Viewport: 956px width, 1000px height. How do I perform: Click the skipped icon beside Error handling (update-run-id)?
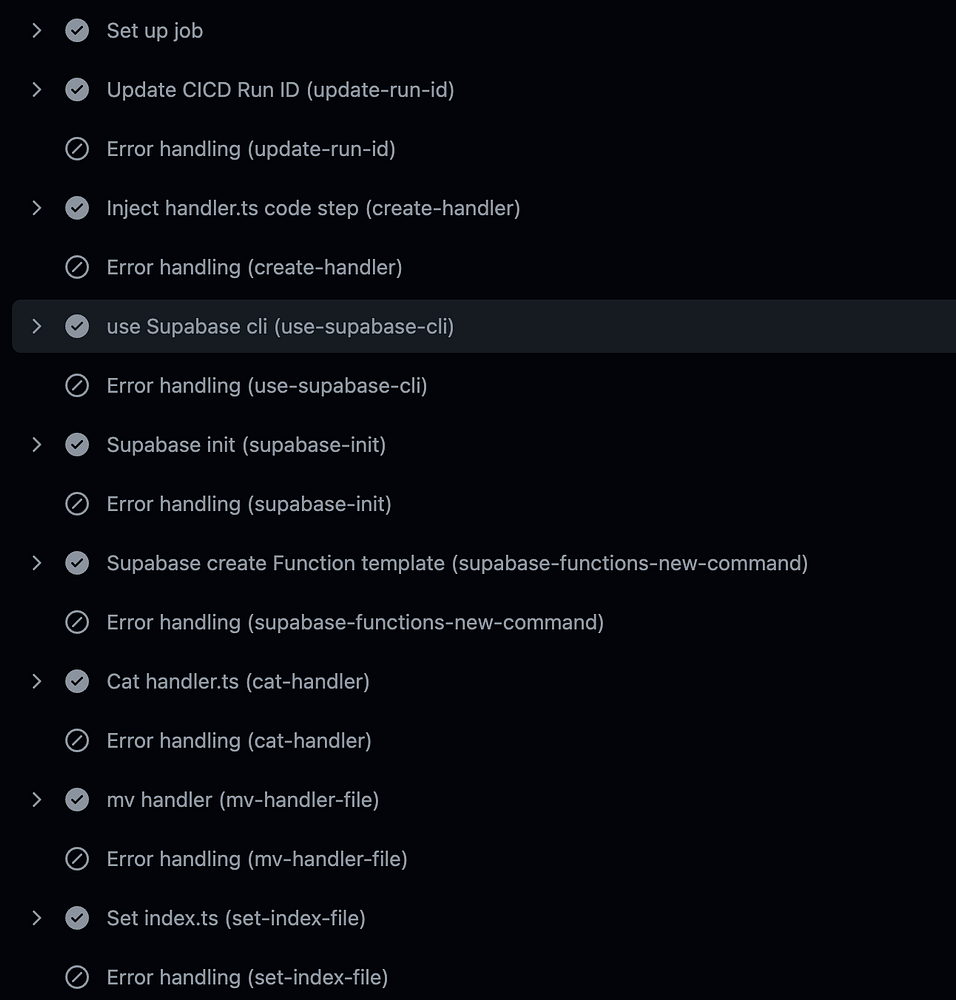[x=77, y=149]
